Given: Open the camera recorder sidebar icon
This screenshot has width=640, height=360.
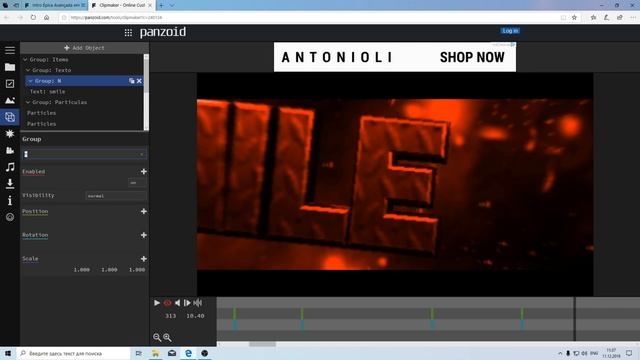Looking at the screenshot, I should (x=10, y=151).
